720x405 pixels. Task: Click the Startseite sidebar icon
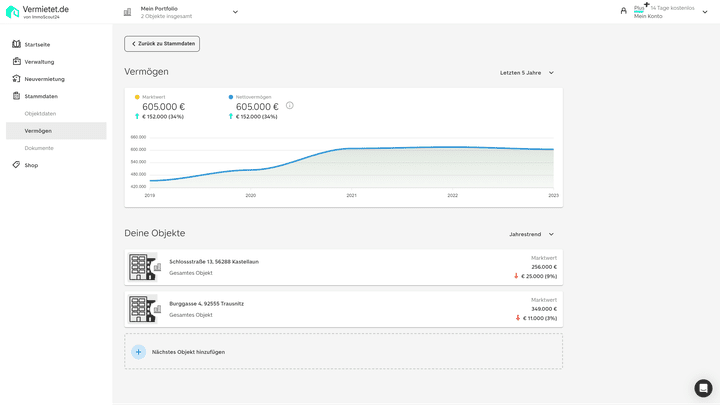pyautogui.click(x=17, y=44)
